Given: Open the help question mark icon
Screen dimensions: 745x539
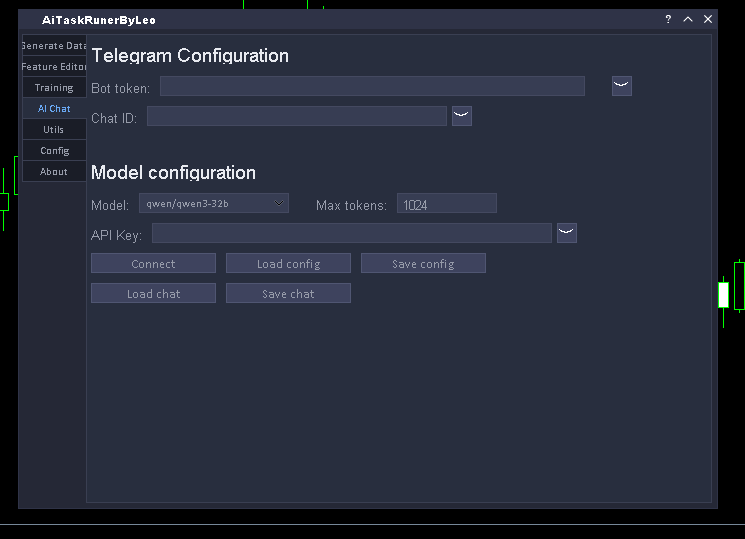Looking at the screenshot, I should 668,19.
